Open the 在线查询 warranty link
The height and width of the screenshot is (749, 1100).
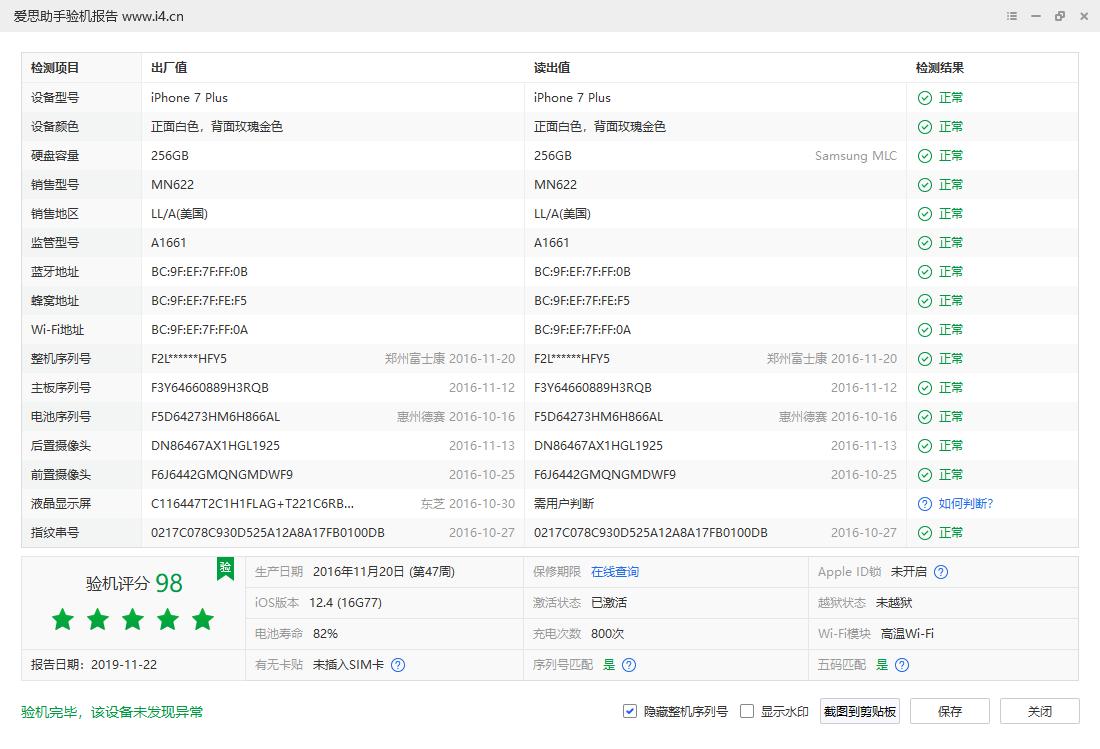click(x=613, y=572)
